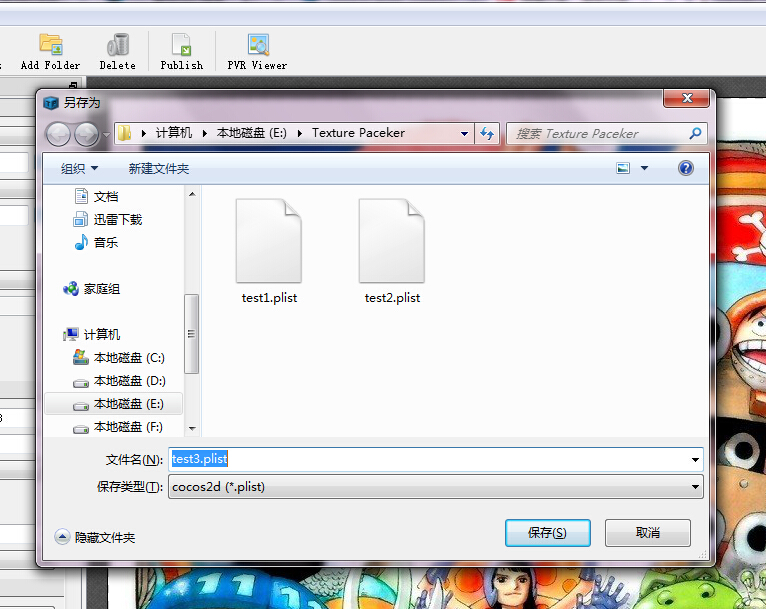Click the 取消 button

[x=648, y=533]
